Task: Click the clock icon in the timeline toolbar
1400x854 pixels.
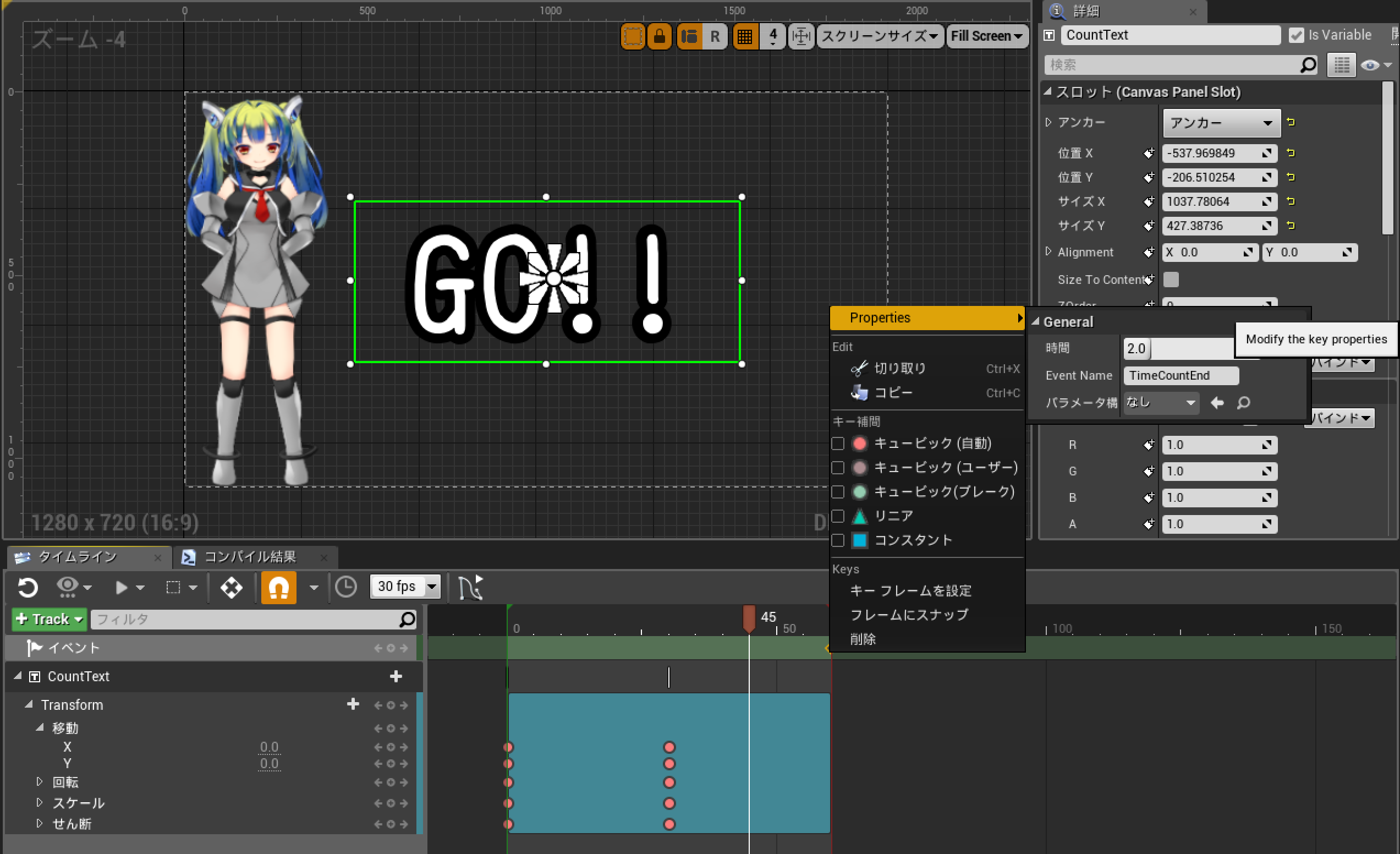Action: (x=347, y=588)
